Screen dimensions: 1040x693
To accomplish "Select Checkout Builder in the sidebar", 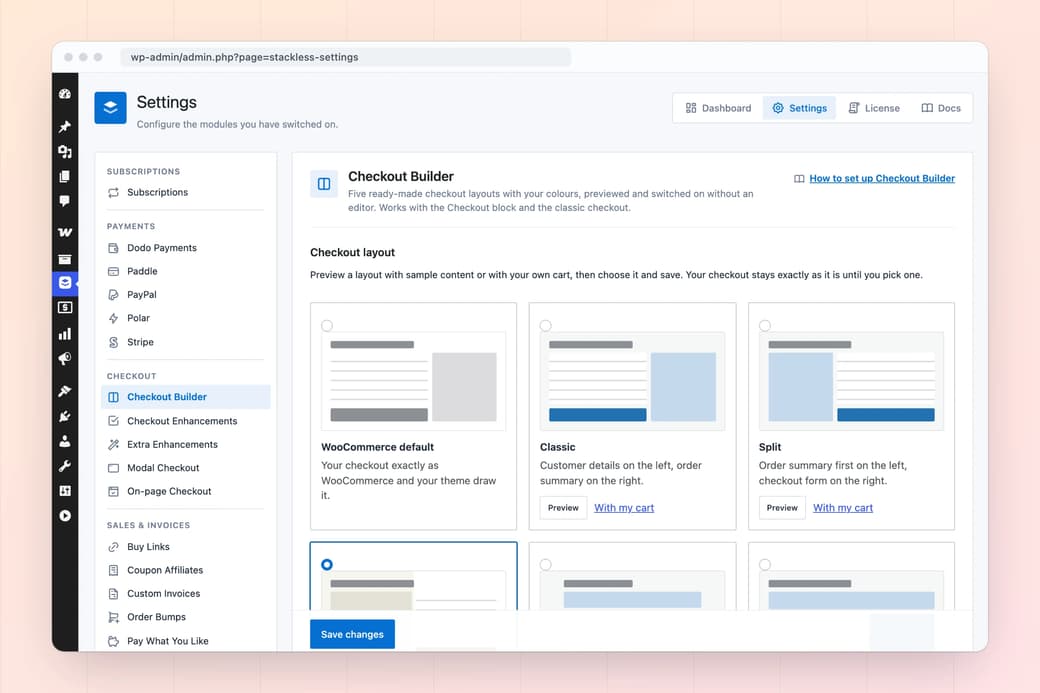I will coord(185,397).
